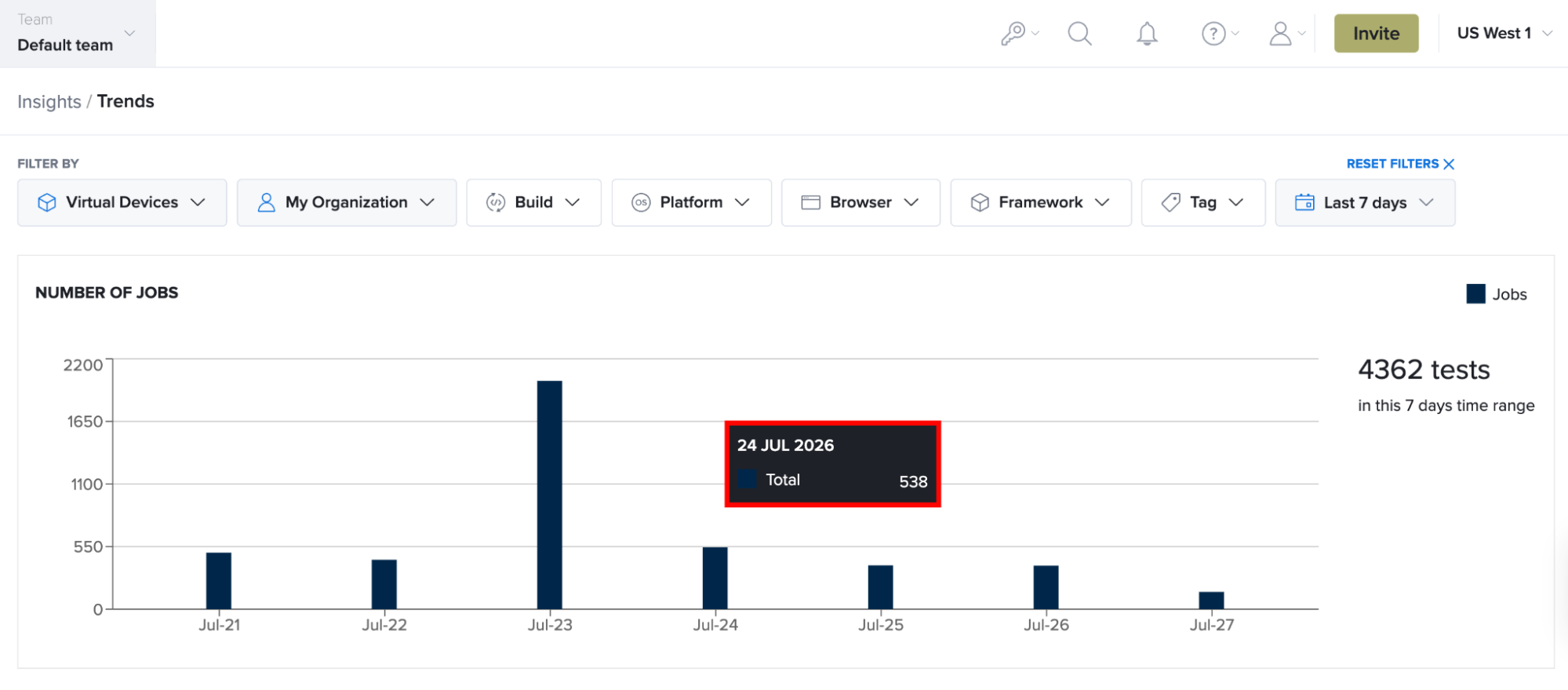Open the access key icon menu
1568x690 pixels.
click(x=1019, y=34)
